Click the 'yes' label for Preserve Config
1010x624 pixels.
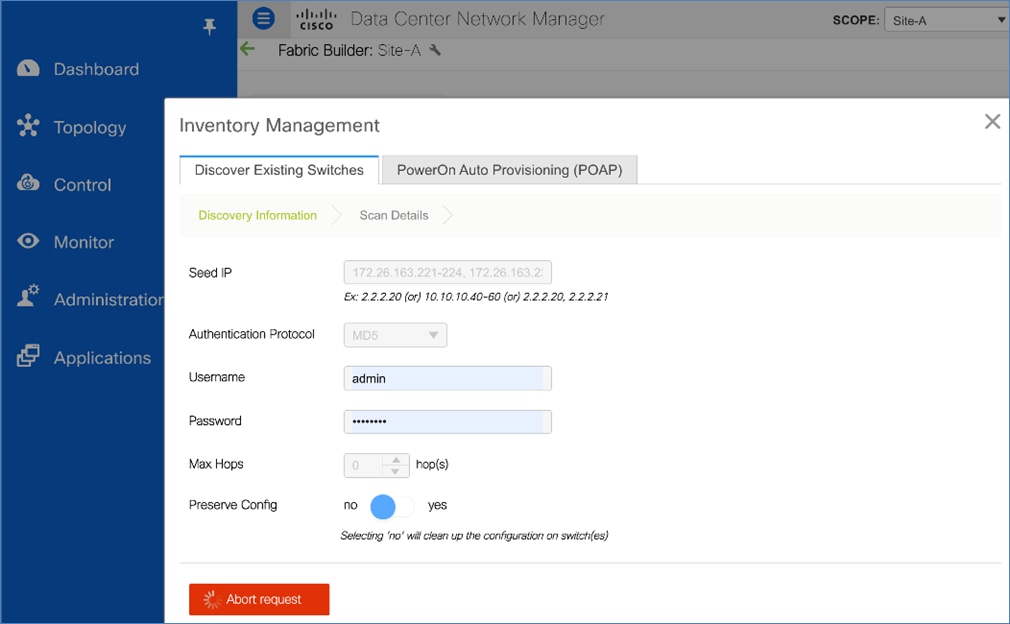437,506
